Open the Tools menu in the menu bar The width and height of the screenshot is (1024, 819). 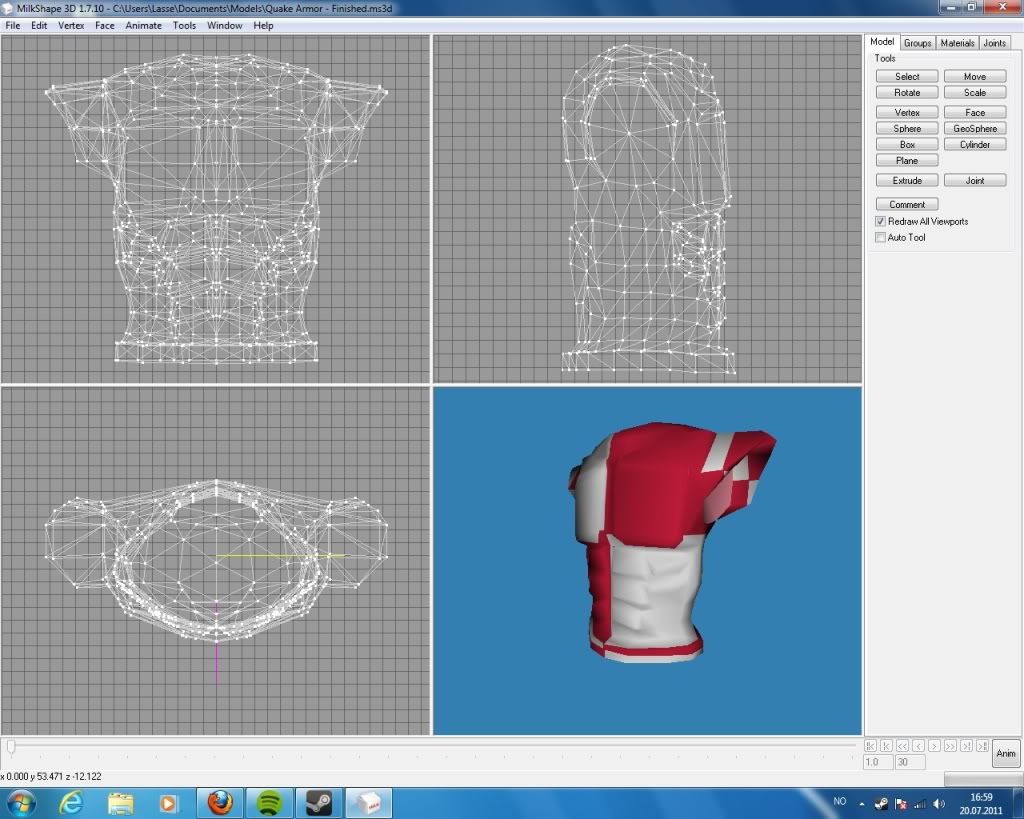click(x=184, y=25)
